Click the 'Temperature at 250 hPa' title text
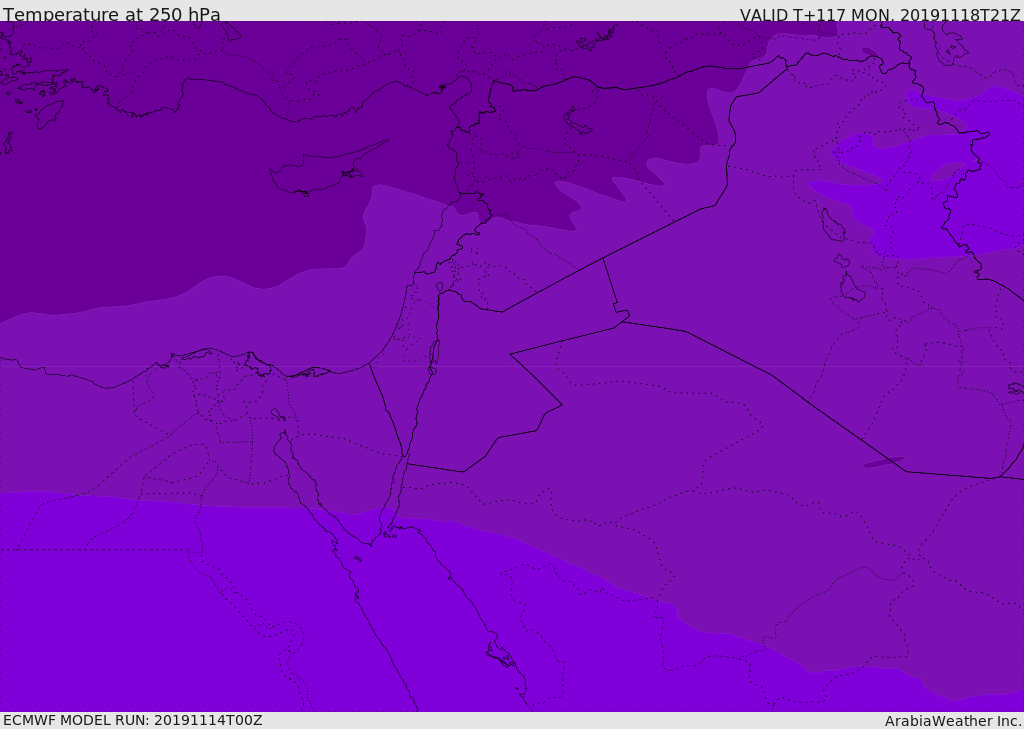The image size is (1024, 729). tap(112, 14)
